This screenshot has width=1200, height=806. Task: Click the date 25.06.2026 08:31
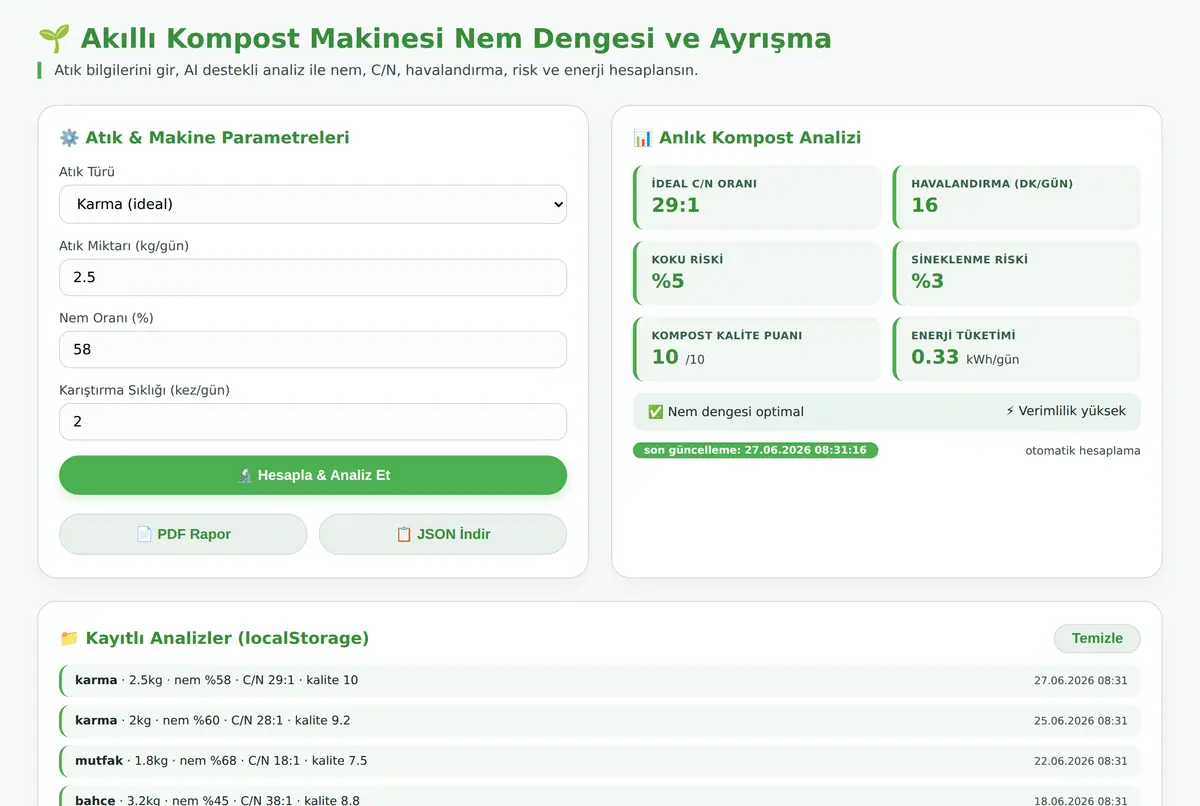click(1081, 721)
